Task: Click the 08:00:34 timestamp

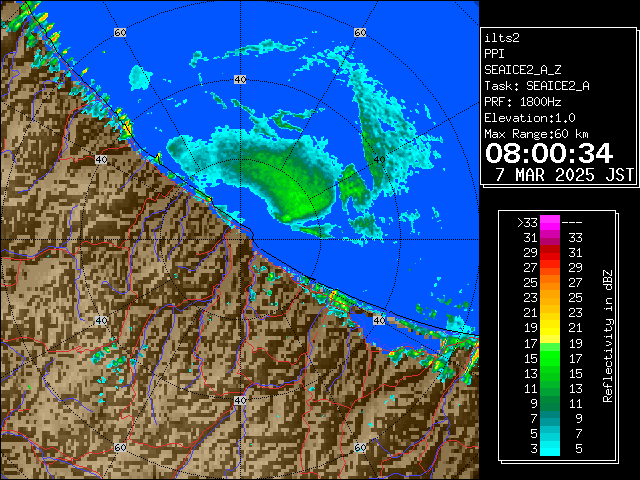Action: click(549, 153)
